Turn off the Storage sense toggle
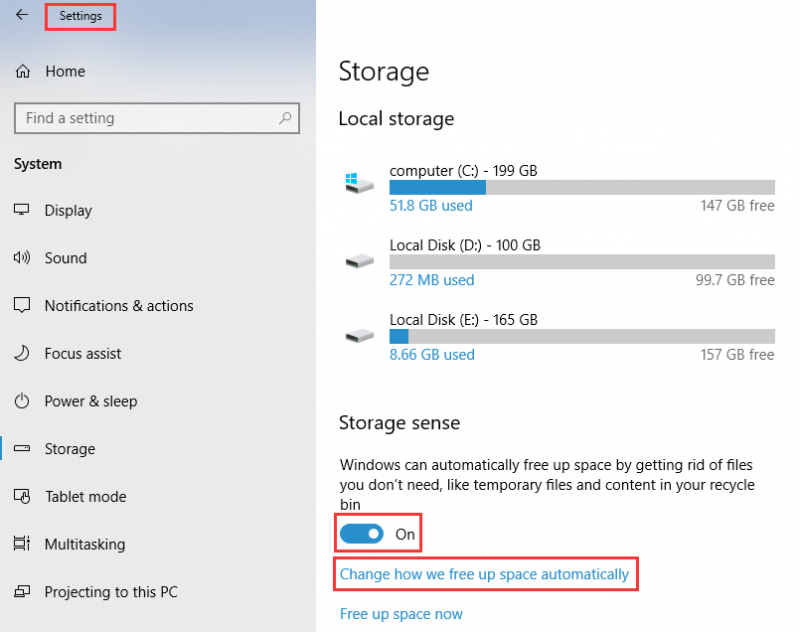The width and height of the screenshot is (800, 632). click(362, 534)
